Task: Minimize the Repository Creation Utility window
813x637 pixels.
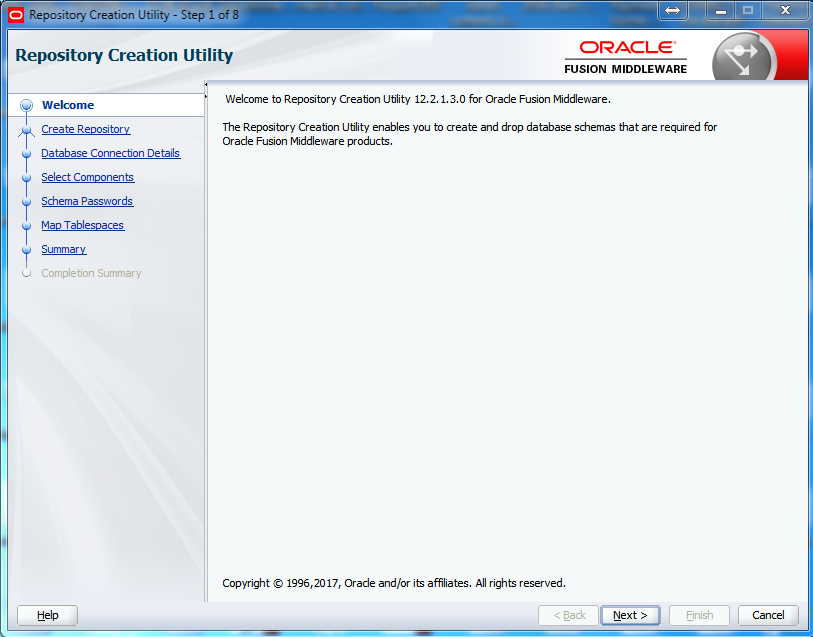Action: point(721,10)
